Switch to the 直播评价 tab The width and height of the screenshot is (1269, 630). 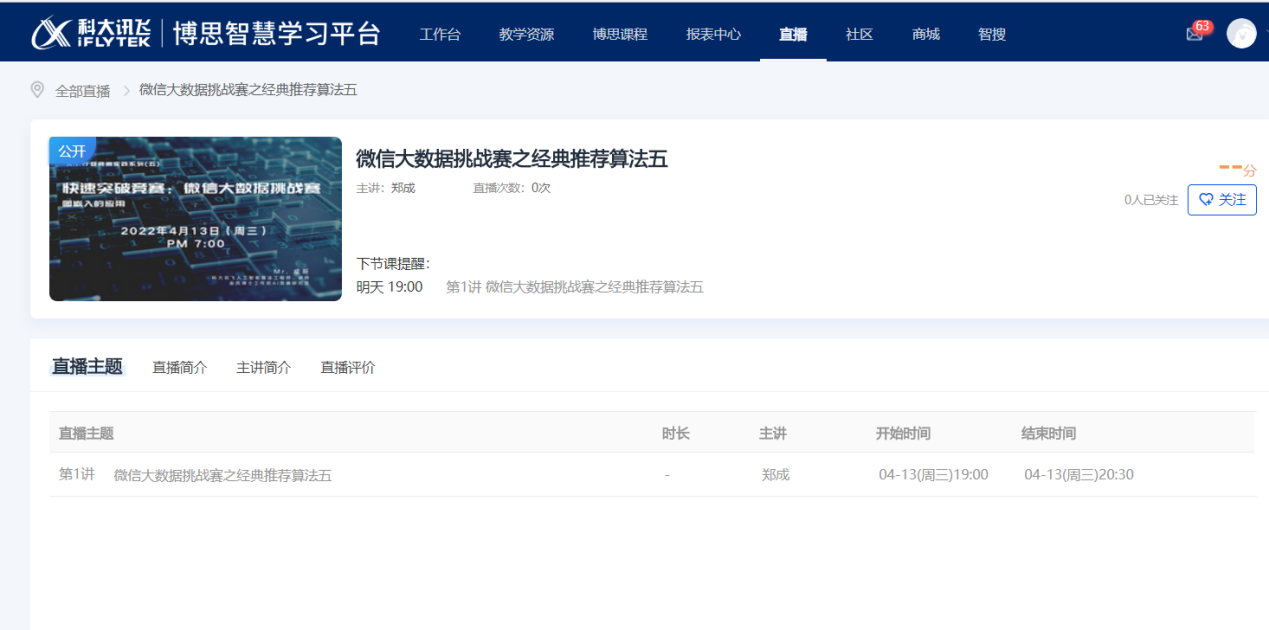[x=347, y=367]
